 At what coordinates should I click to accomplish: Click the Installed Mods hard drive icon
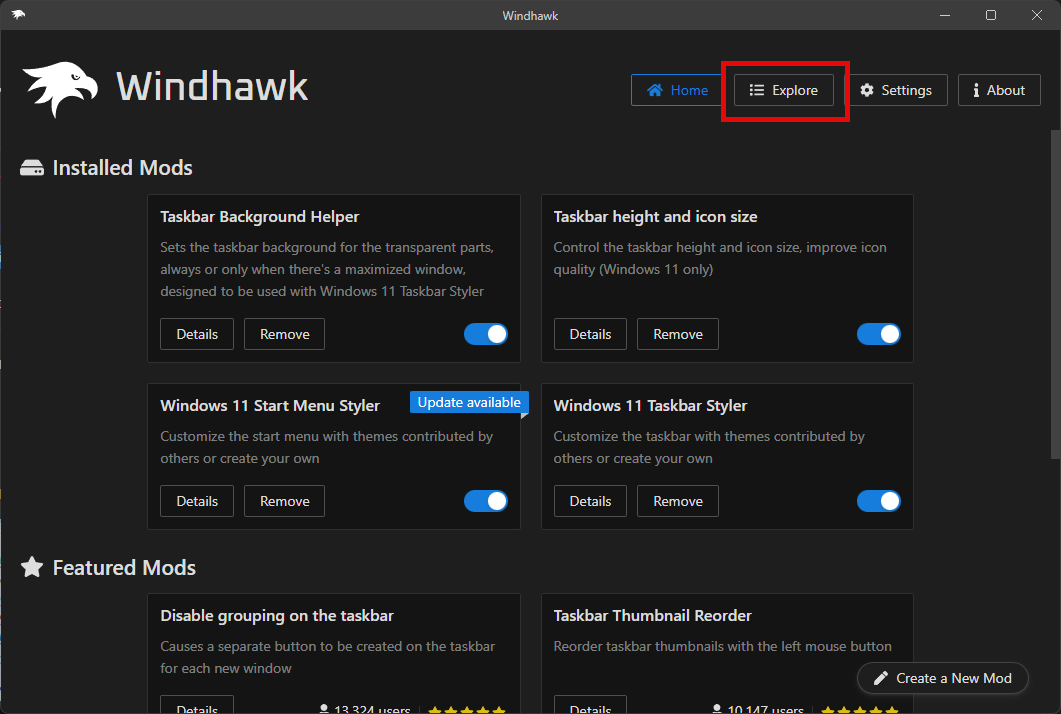coord(32,167)
